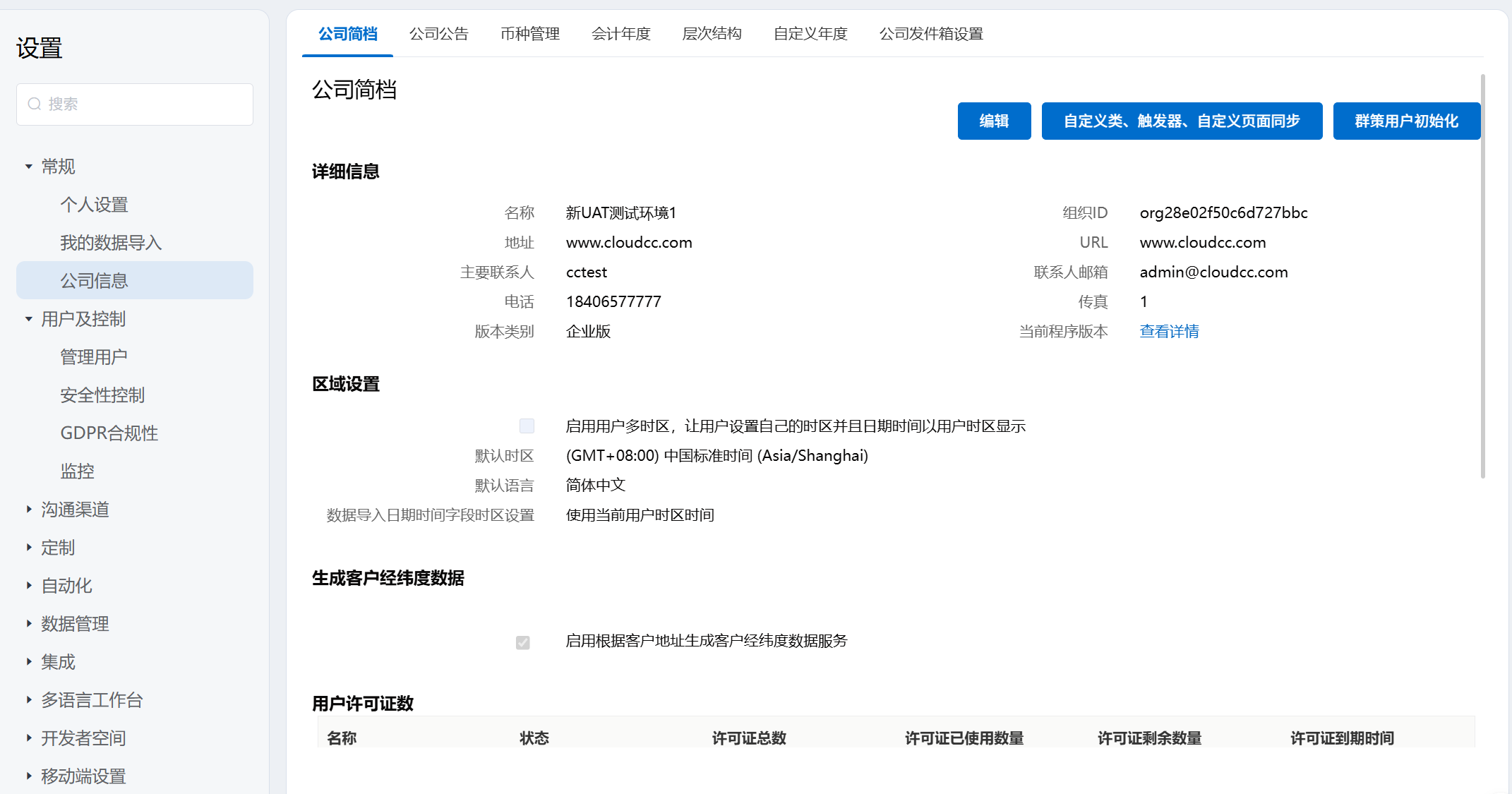Expand the 数据管理 tree arrow
Viewport: 1512px width, 794px height.
pos(29,624)
